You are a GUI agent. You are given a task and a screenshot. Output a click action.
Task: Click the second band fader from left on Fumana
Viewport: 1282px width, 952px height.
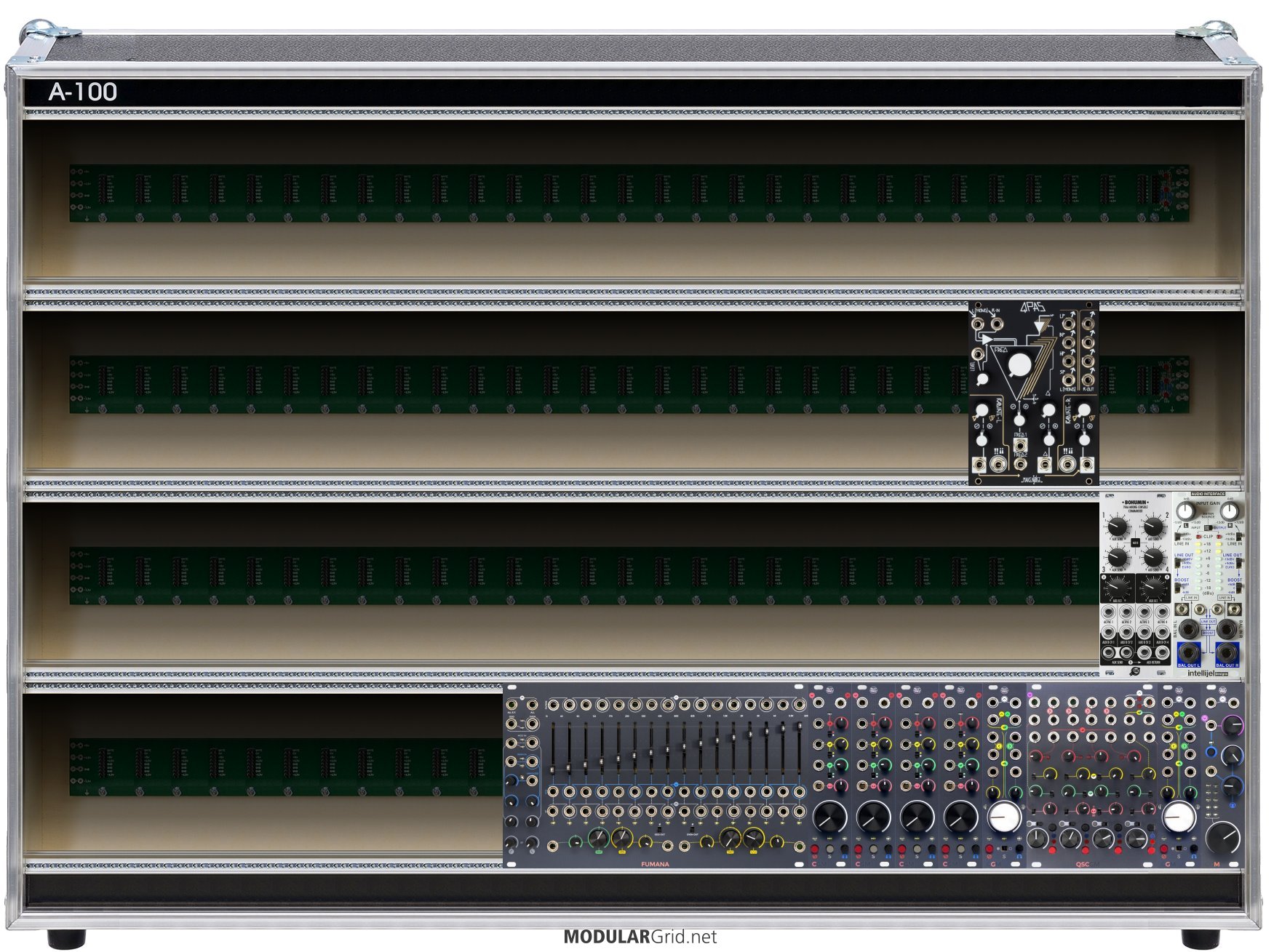(568, 766)
